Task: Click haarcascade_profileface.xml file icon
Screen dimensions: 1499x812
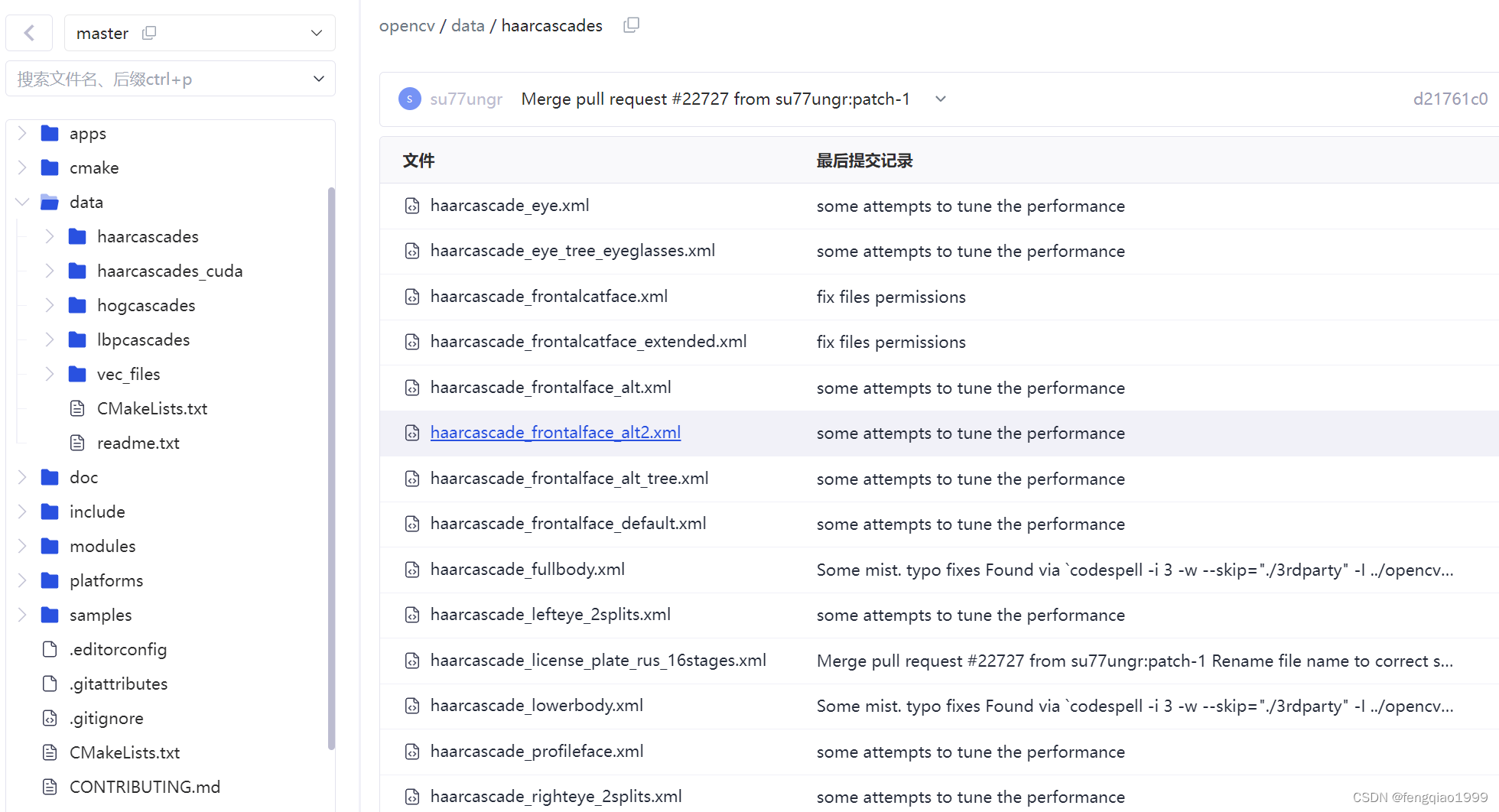Action: [x=412, y=752]
